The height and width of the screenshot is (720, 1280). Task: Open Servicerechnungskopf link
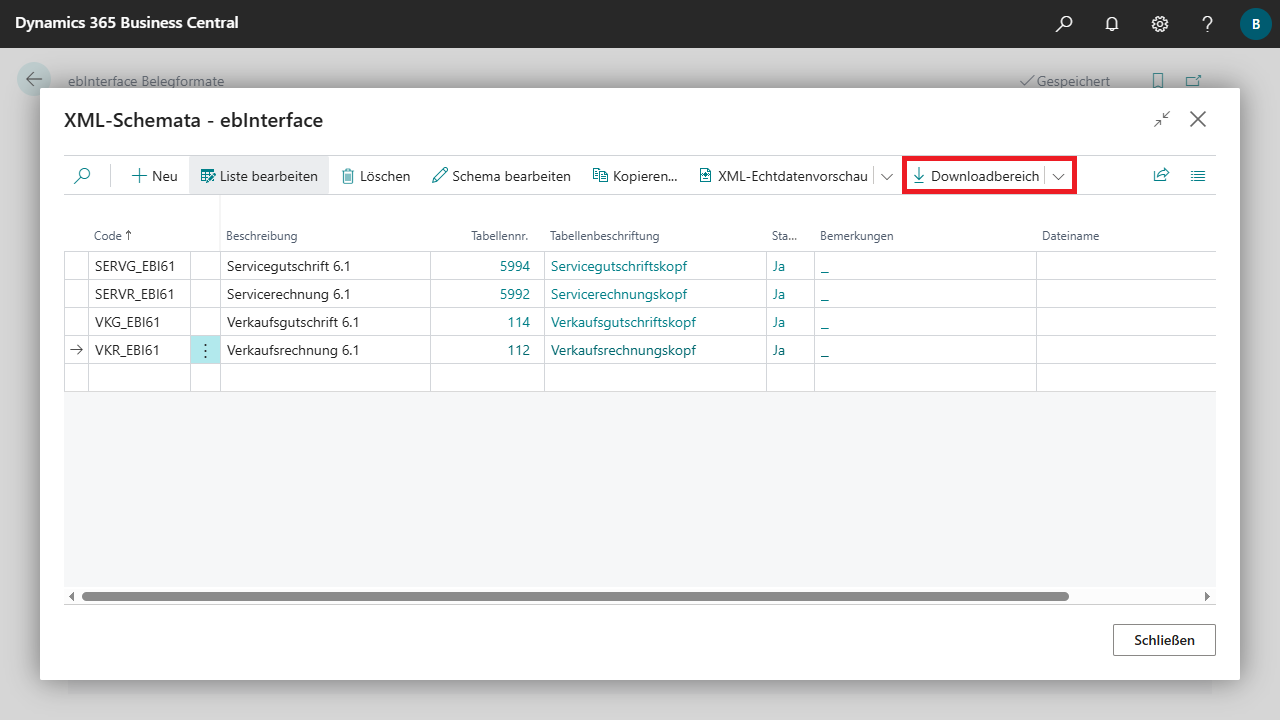point(619,294)
